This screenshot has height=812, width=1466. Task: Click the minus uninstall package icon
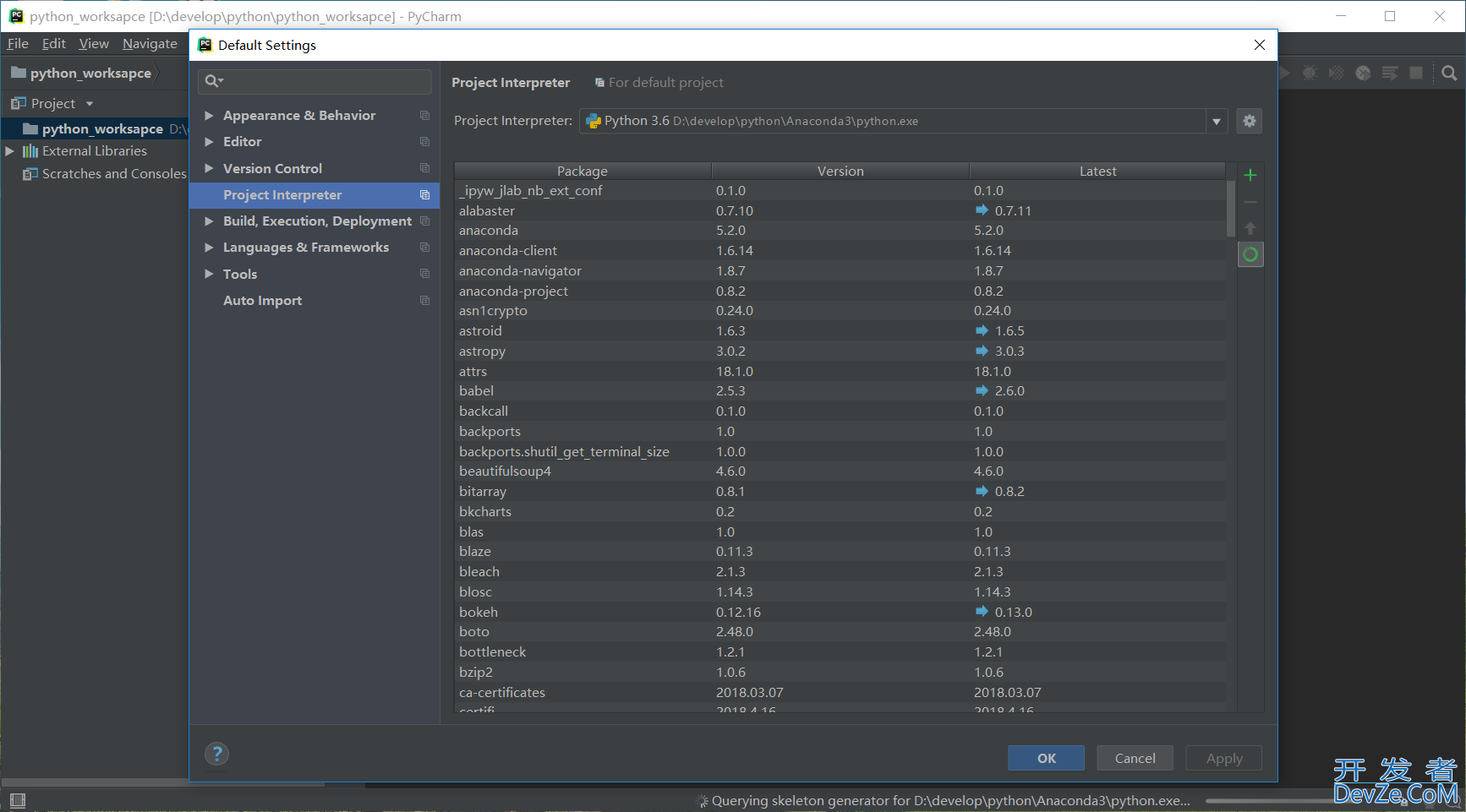click(x=1250, y=202)
